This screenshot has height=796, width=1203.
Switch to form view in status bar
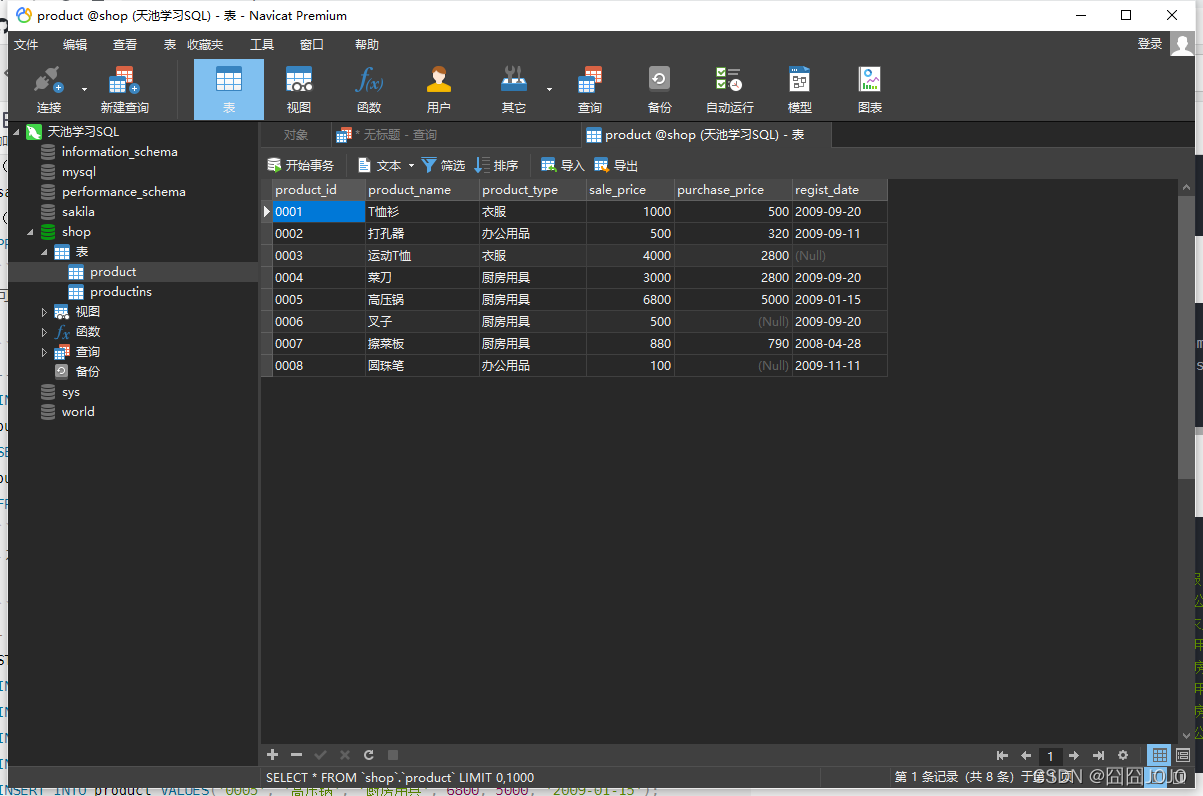tap(1184, 756)
